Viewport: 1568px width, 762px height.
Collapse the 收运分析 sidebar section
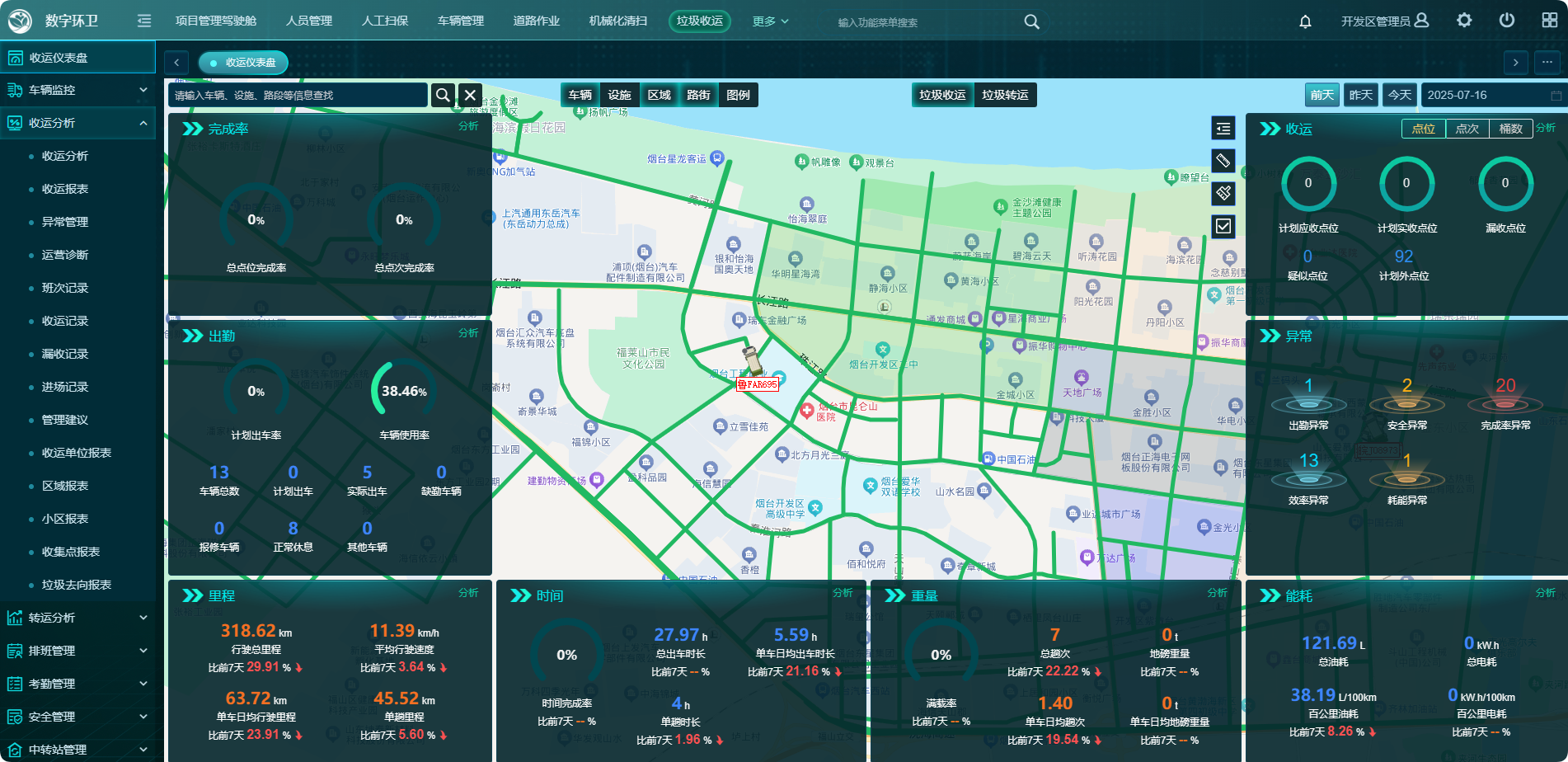[77, 123]
